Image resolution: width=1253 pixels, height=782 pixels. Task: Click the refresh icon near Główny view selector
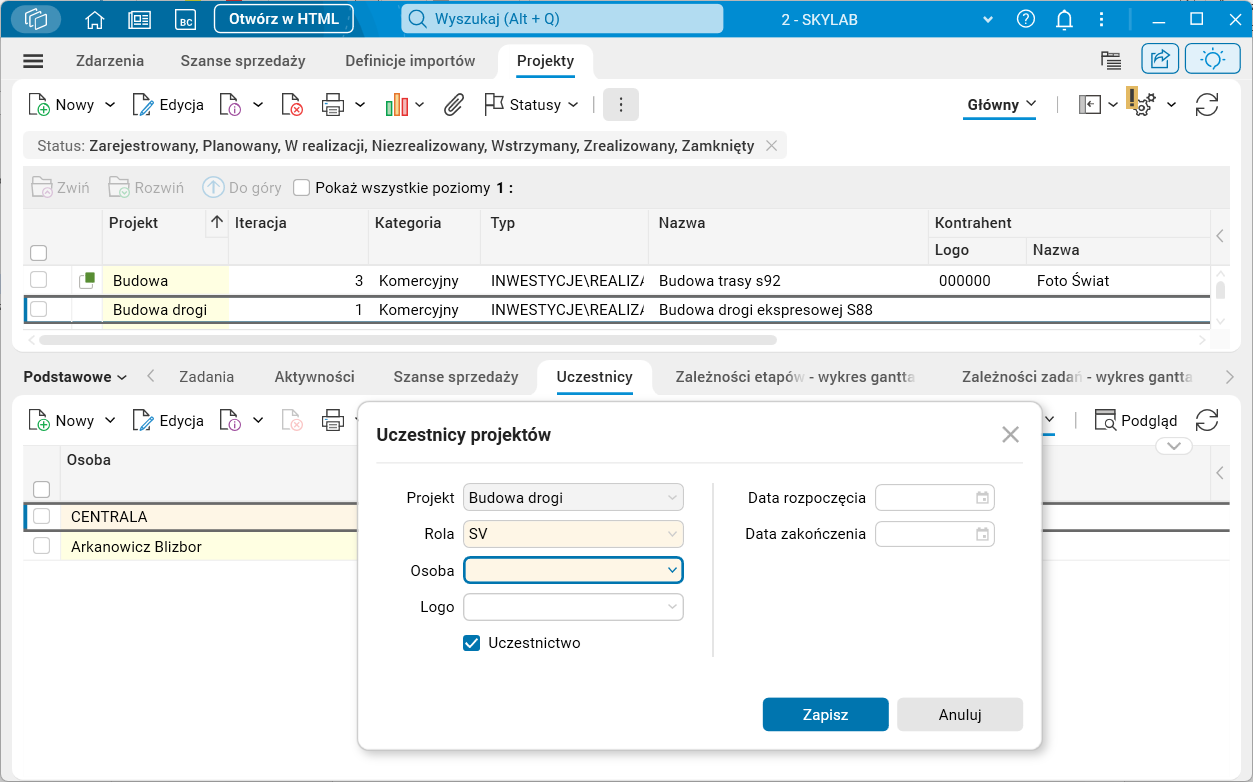[x=1207, y=104]
